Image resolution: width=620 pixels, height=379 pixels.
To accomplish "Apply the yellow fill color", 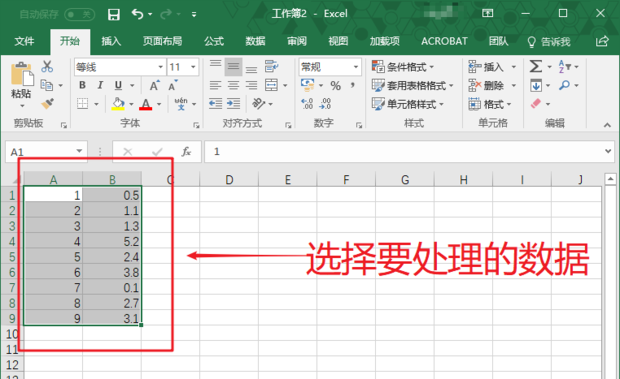I will 118,104.
